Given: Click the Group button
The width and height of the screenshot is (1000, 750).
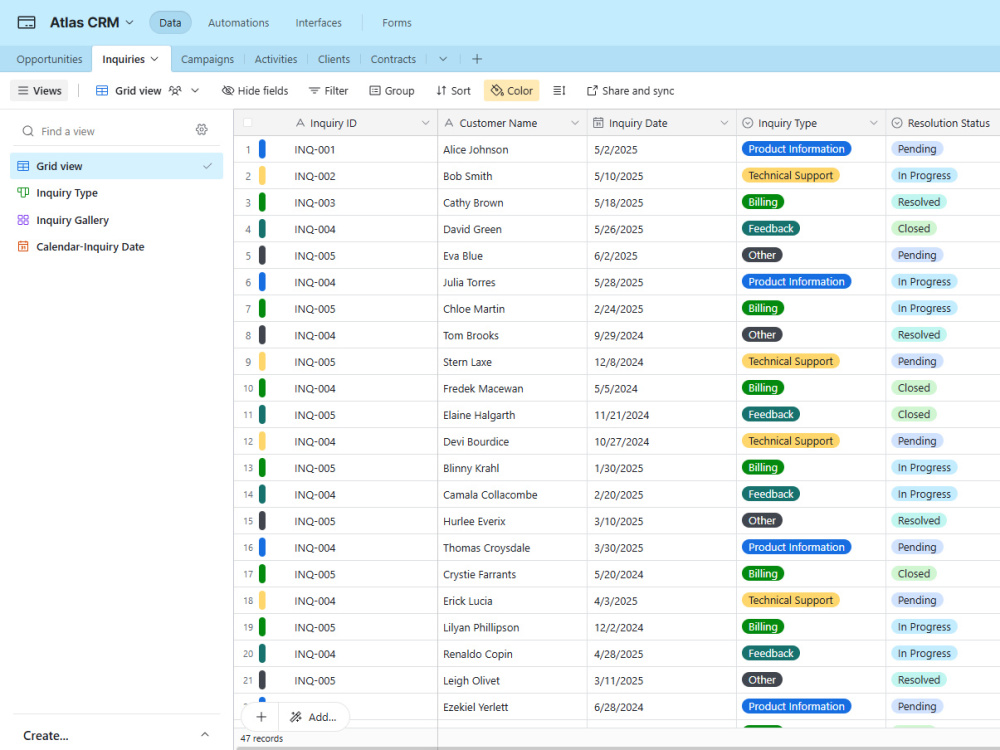Looking at the screenshot, I should tap(392, 91).
